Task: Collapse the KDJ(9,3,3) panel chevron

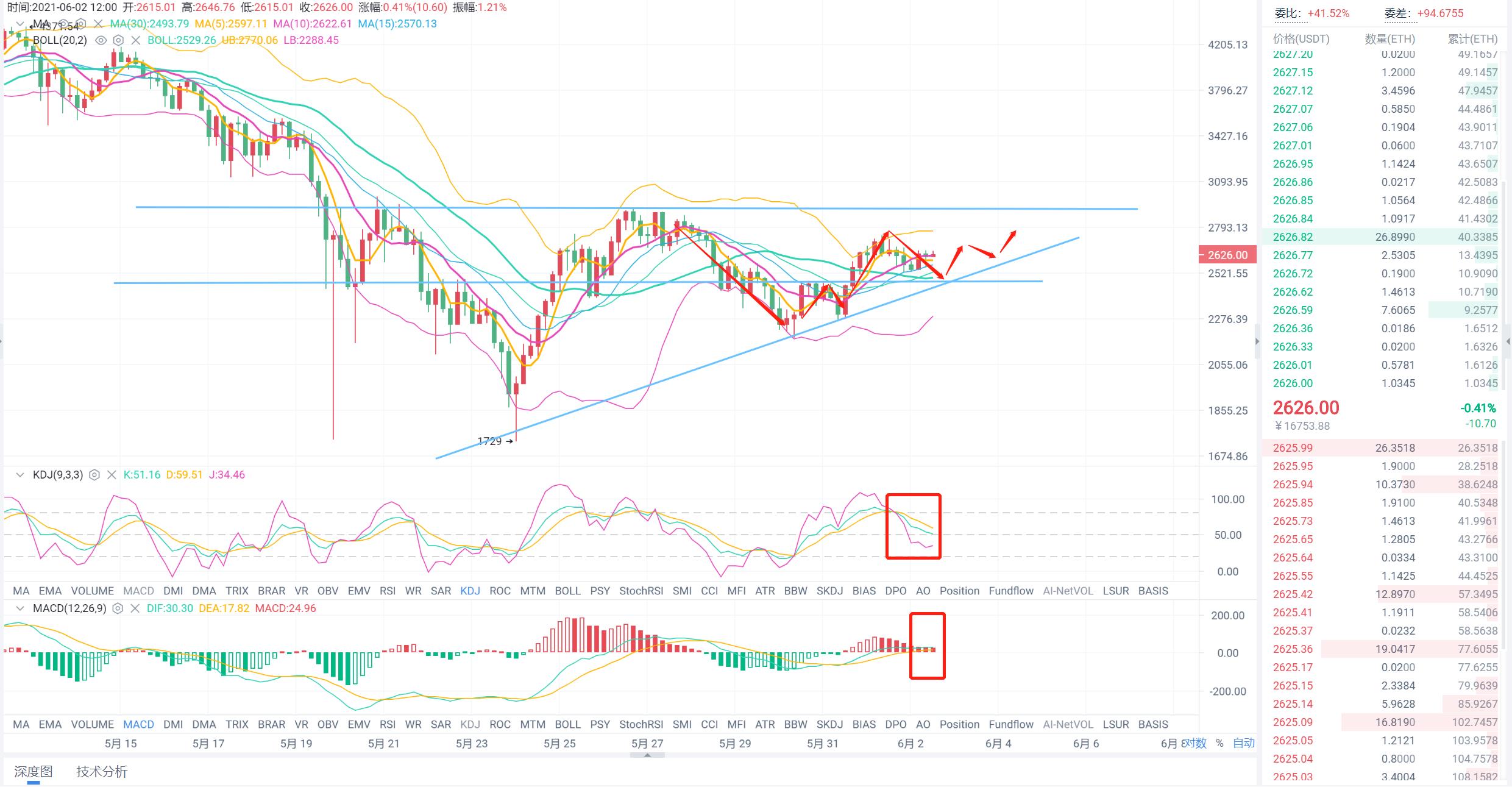Action: [20, 475]
